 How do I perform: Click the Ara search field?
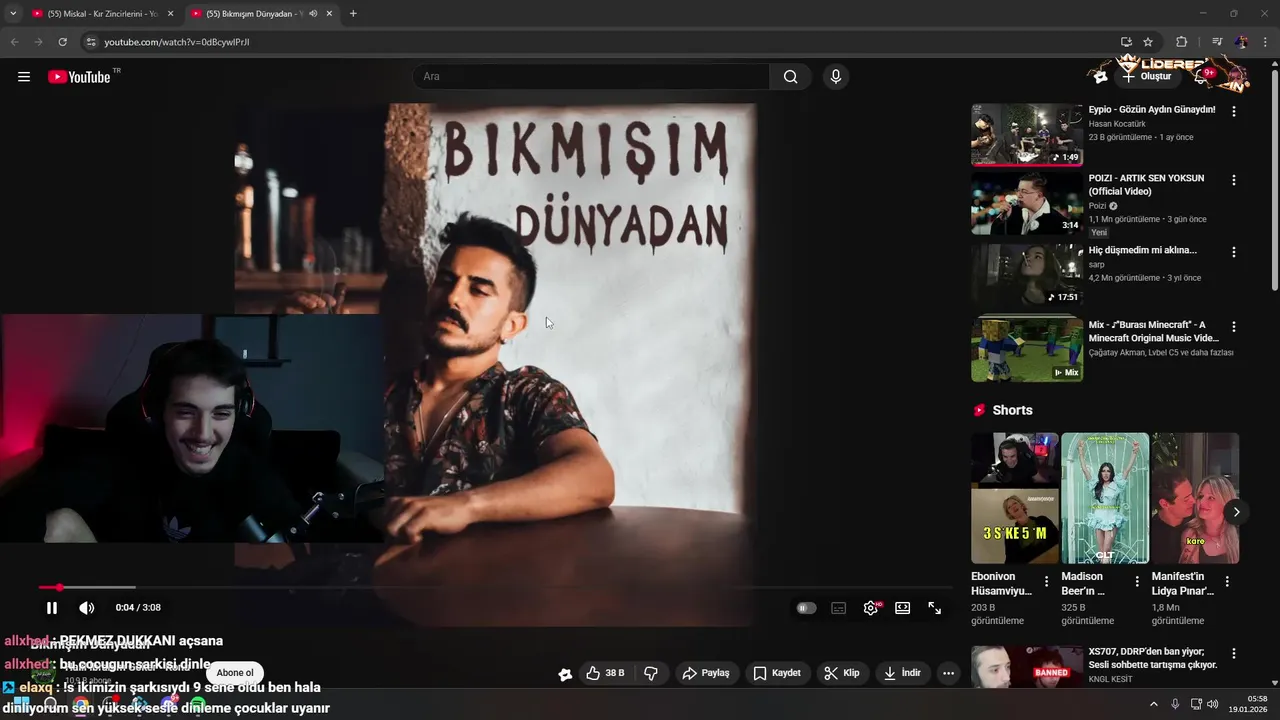point(590,77)
